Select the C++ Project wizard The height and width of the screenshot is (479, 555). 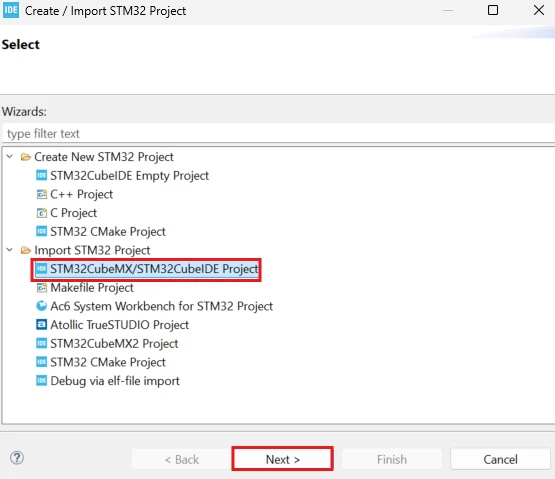(x=81, y=194)
